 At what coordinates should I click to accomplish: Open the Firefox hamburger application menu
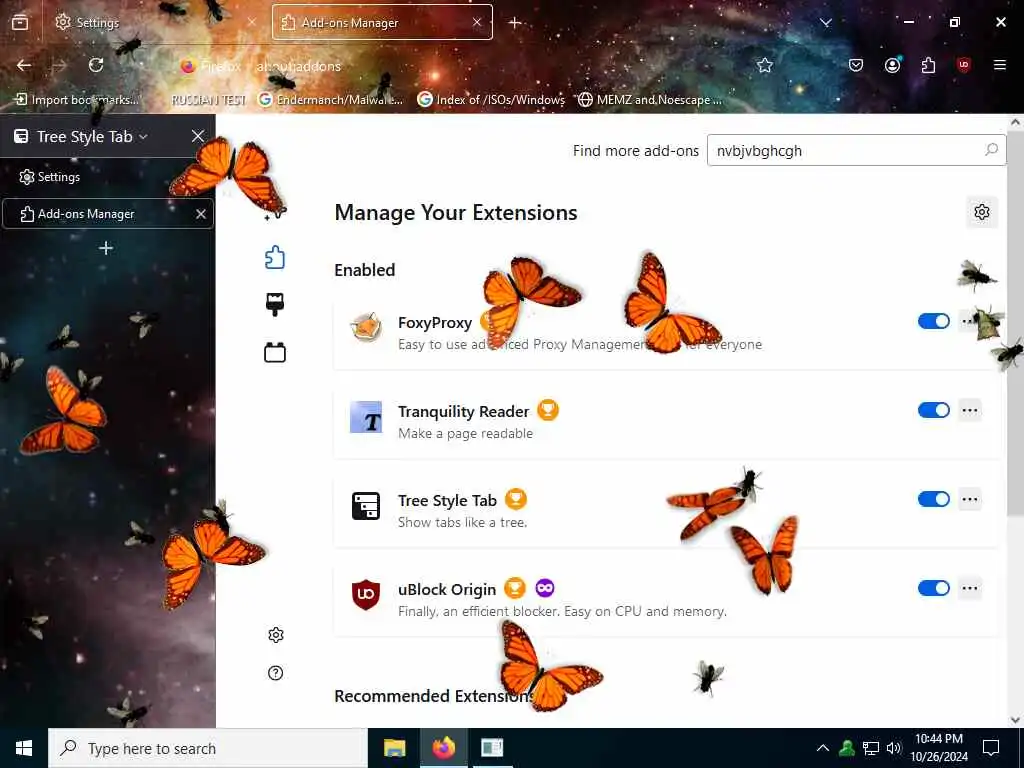coord(999,65)
